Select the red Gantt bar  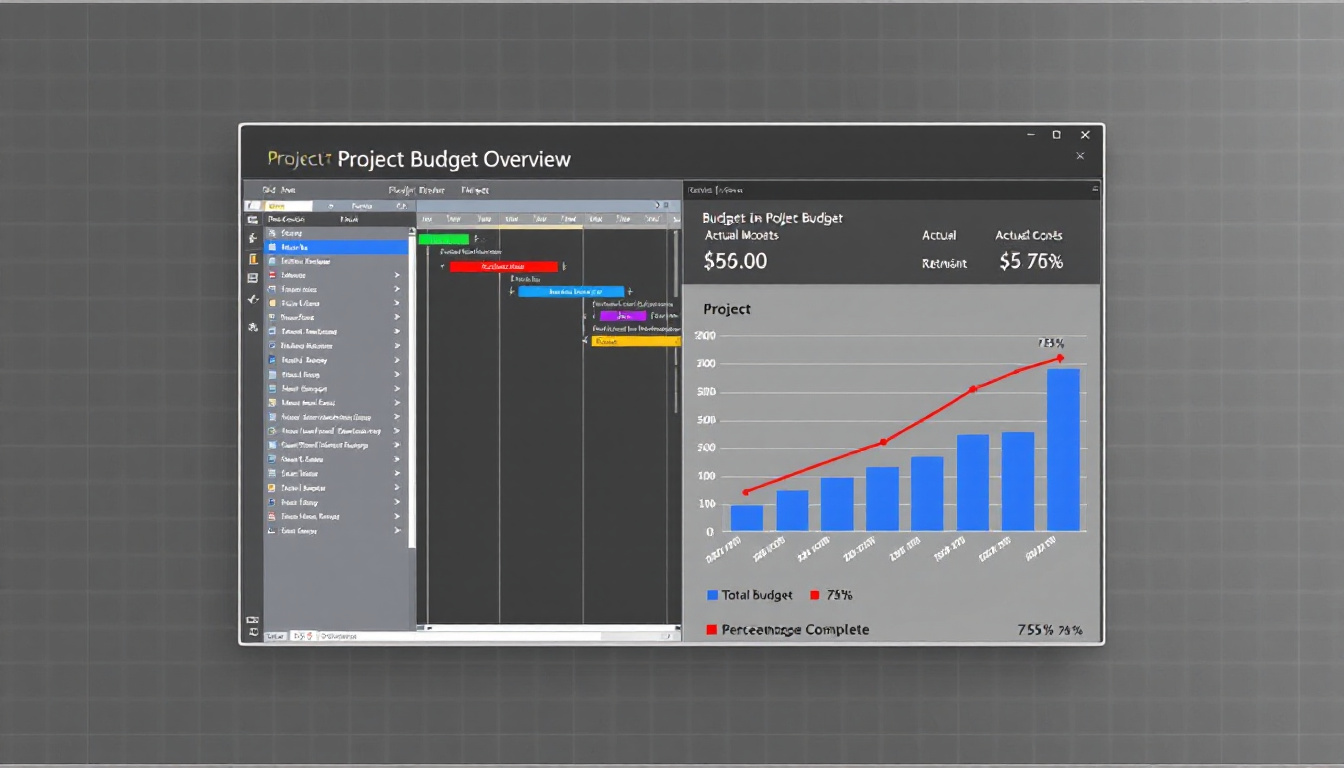pyautogui.click(x=503, y=267)
